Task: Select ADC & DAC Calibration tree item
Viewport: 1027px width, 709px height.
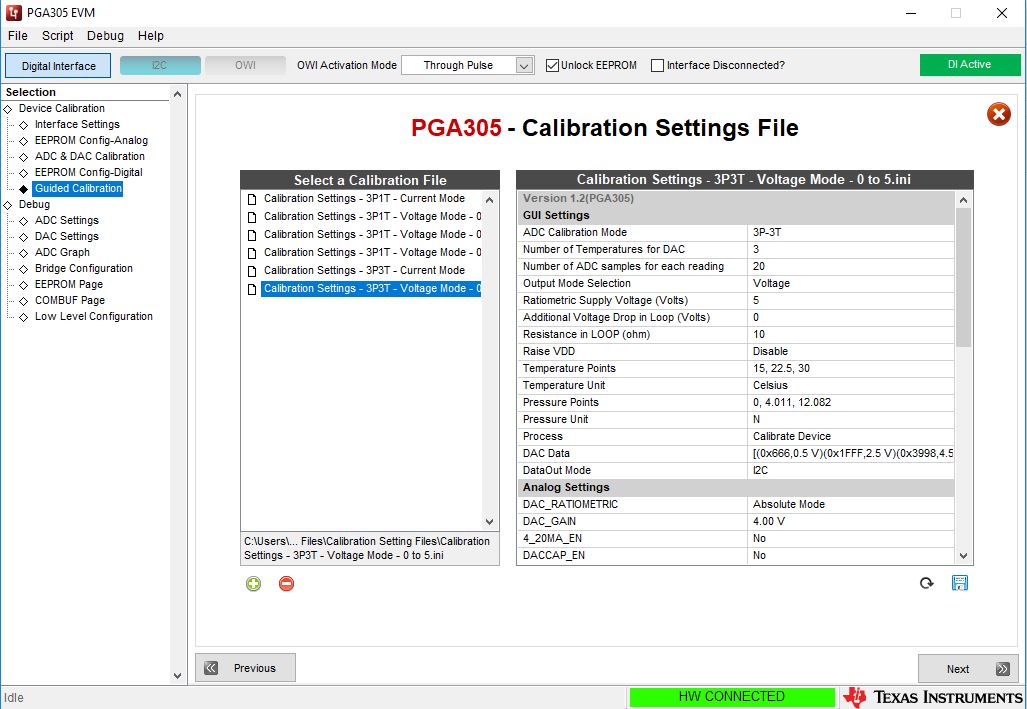Action: [x=90, y=157]
